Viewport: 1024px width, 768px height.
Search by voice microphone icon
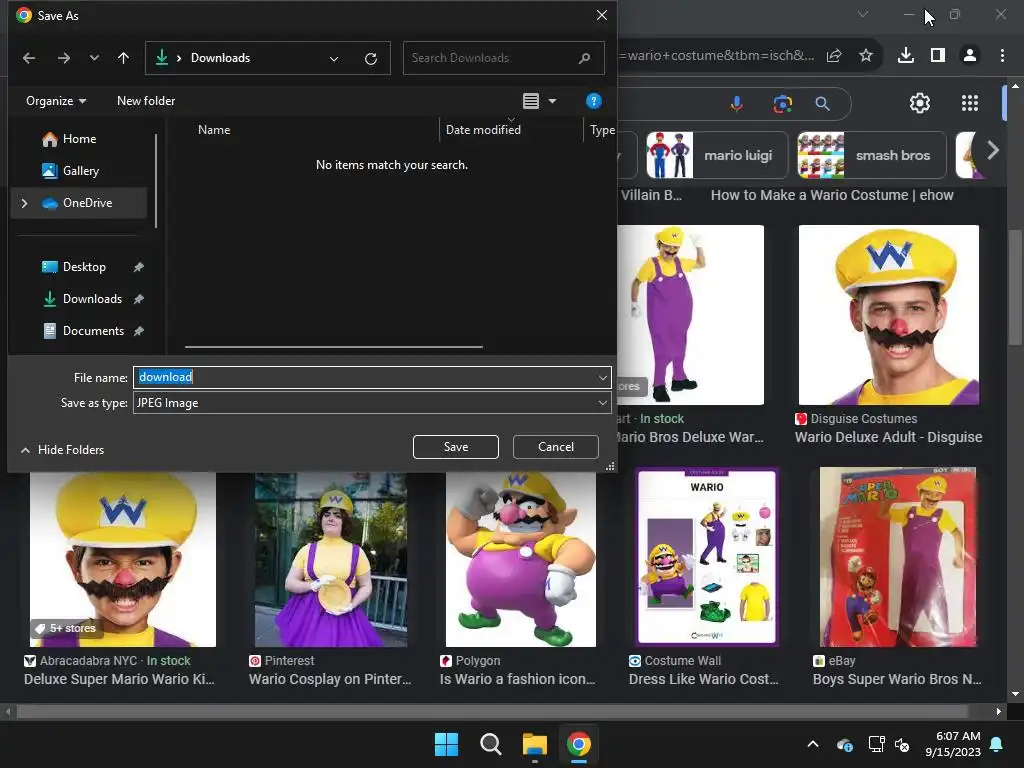tap(737, 103)
